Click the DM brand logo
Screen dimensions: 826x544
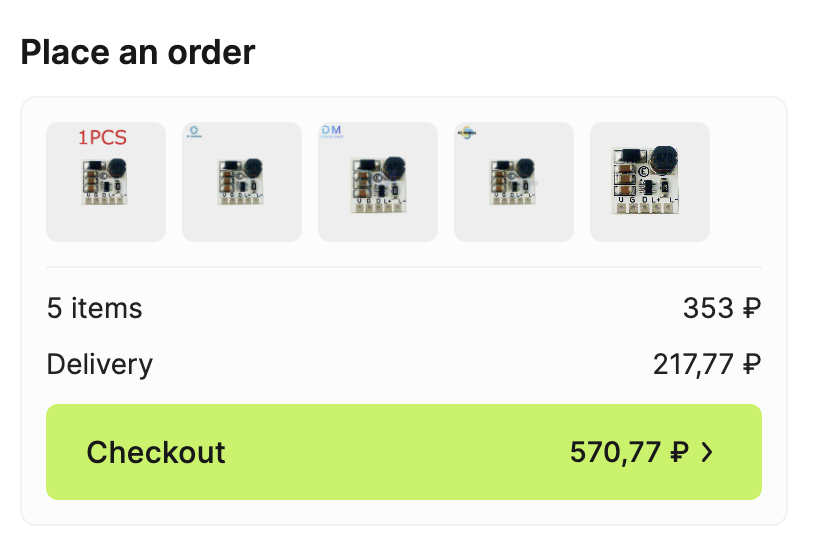331,131
